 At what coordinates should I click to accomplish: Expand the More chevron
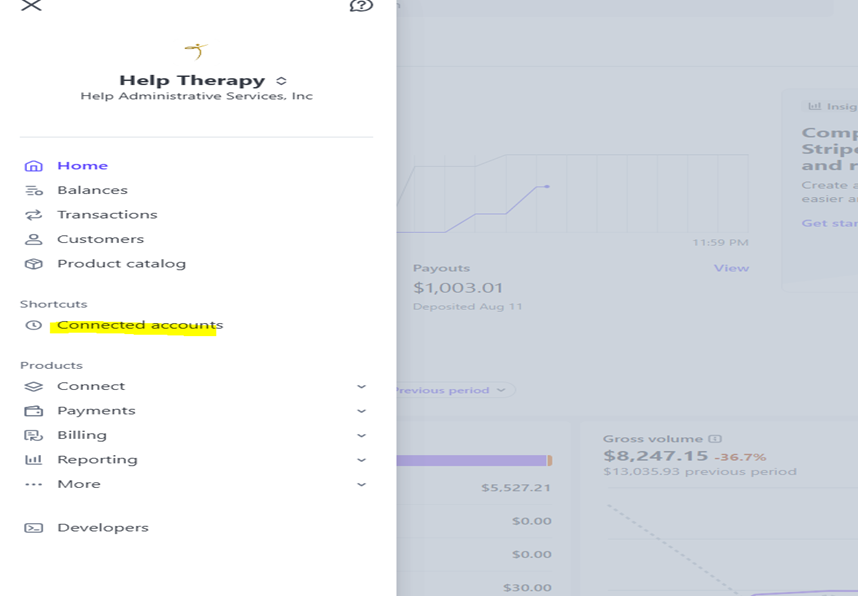(361, 484)
